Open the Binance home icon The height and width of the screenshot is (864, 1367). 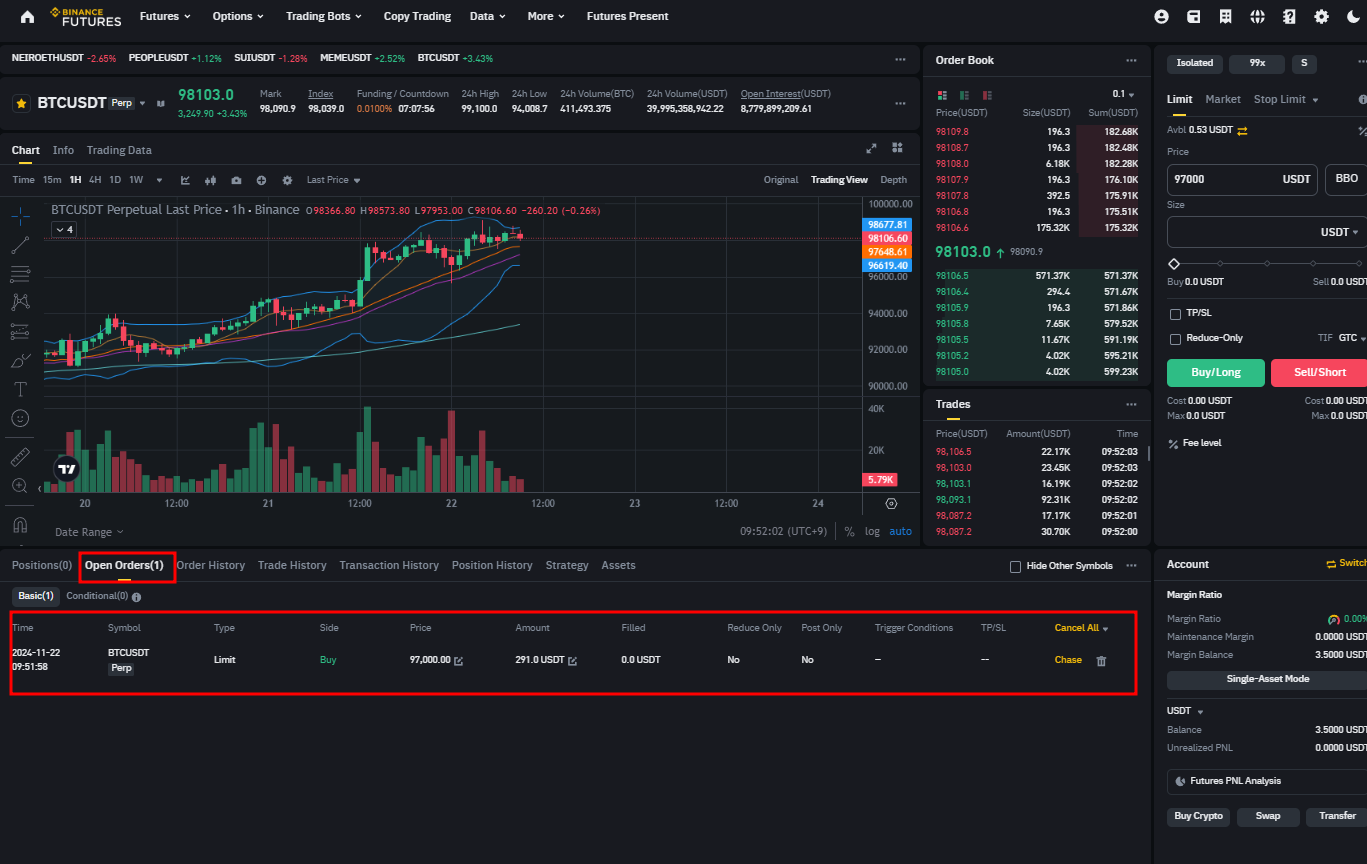coord(27,16)
